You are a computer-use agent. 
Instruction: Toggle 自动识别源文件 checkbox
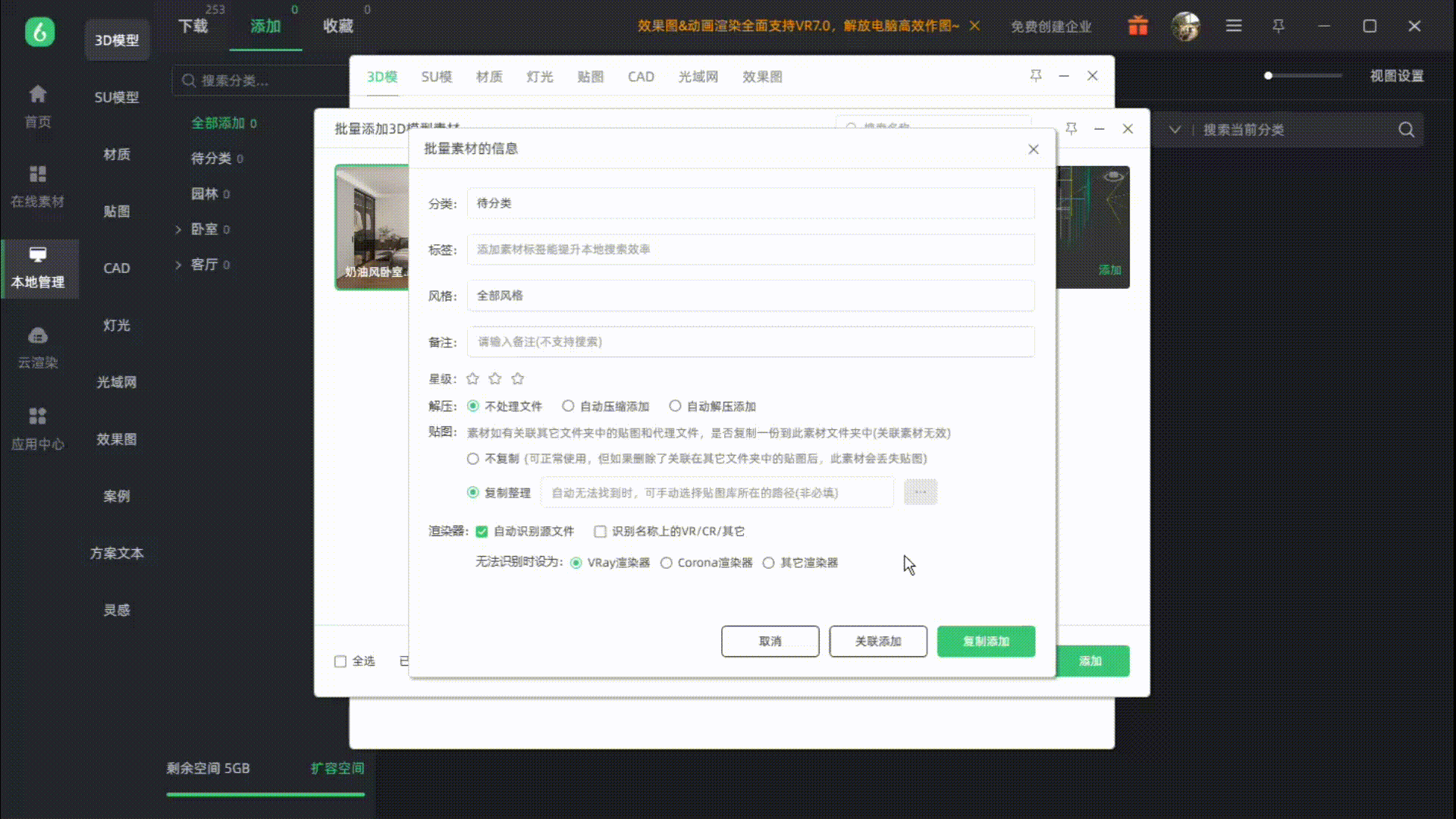point(482,532)
